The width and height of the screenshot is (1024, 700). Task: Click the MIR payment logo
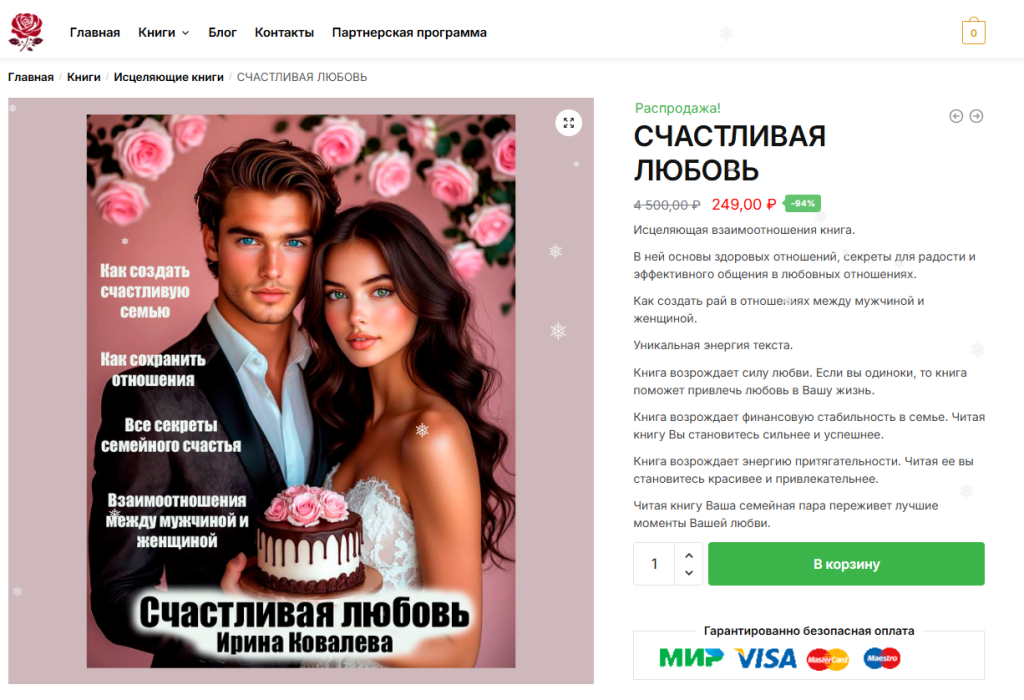pyautogui.click(x=691, y=658)
